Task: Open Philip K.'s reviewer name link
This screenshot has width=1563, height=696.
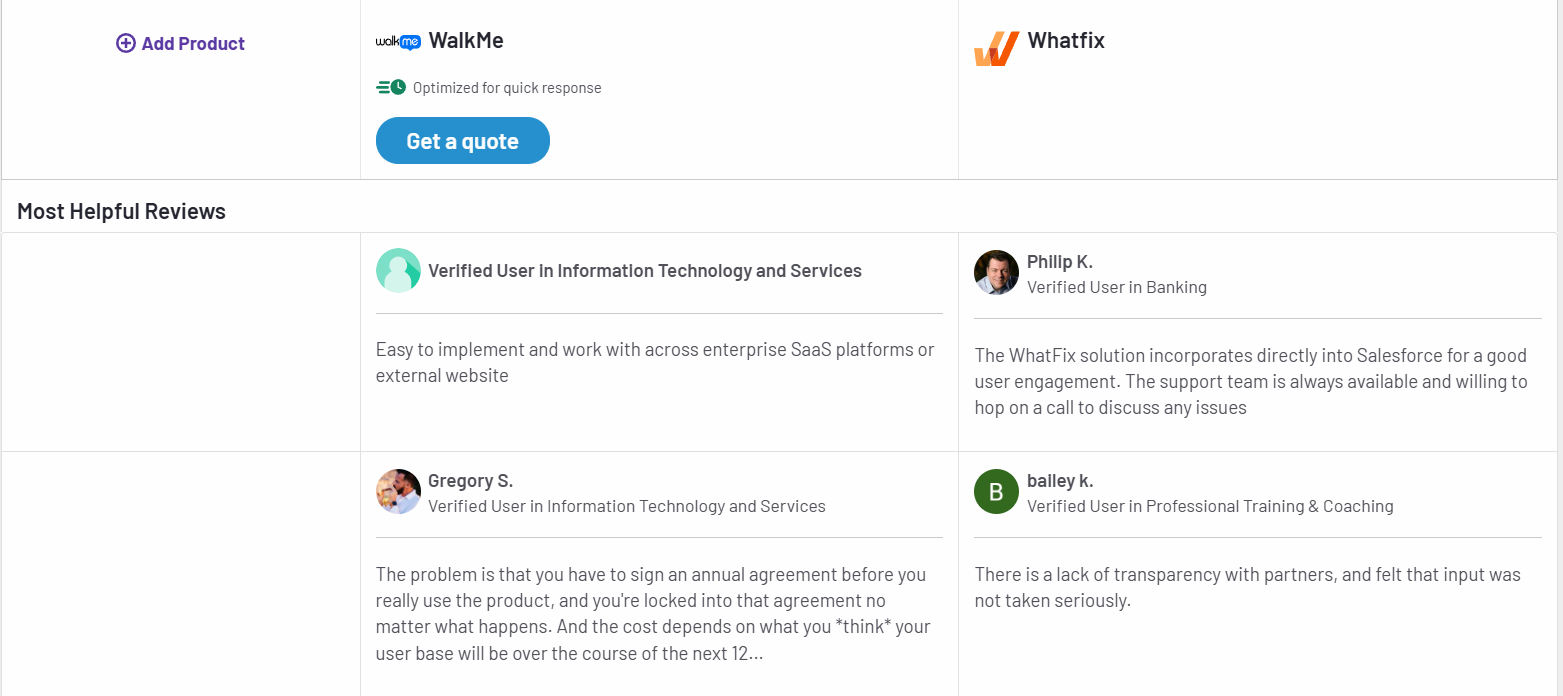Action: tap(1060, 261)
